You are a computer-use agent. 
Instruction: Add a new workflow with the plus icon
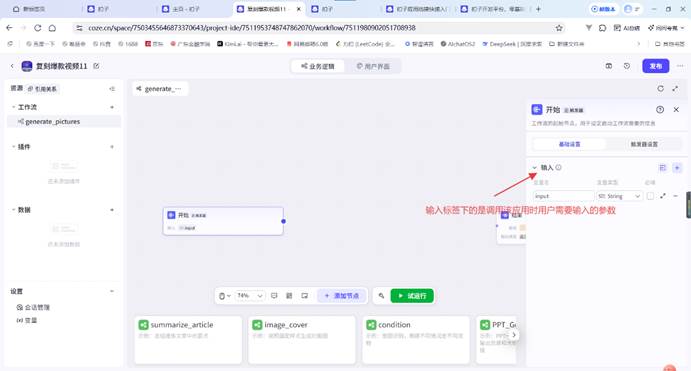(112, 107)
